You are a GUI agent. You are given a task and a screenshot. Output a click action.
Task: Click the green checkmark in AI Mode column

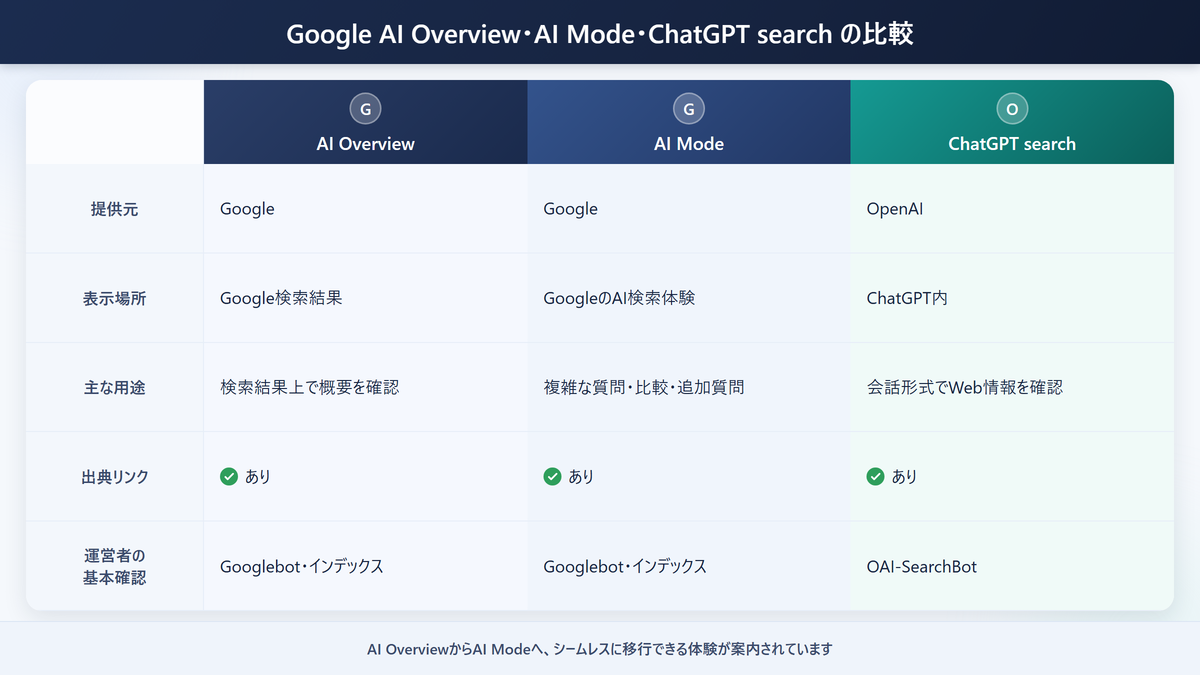(552, 477)
